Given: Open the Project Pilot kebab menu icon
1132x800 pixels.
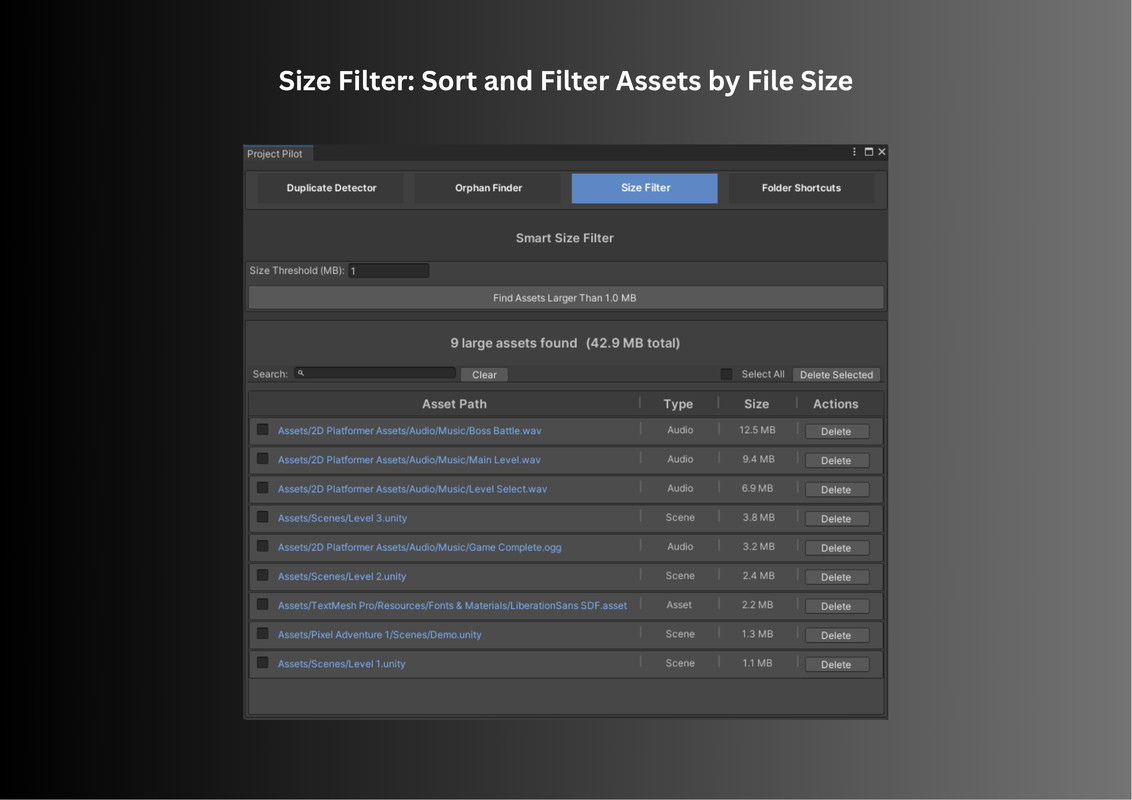Looking at the screenshot, I should pos(854,152).
